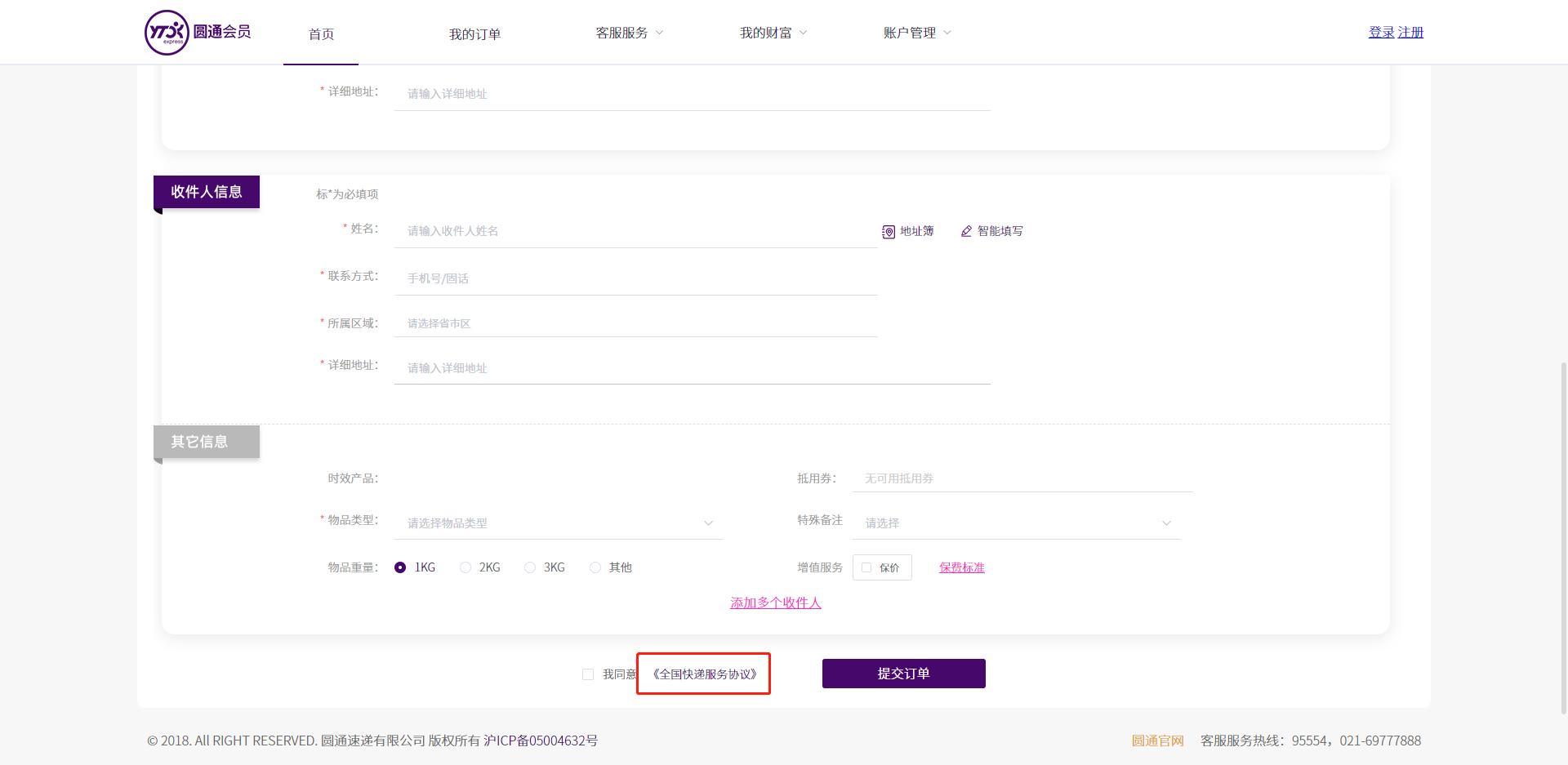
Task: Click the 圆通官网 footer link
Action: coord(1156,741)
